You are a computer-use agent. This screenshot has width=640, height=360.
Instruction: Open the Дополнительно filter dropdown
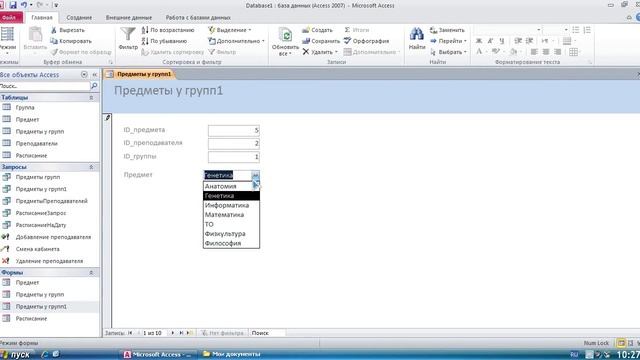coord(236,41)
